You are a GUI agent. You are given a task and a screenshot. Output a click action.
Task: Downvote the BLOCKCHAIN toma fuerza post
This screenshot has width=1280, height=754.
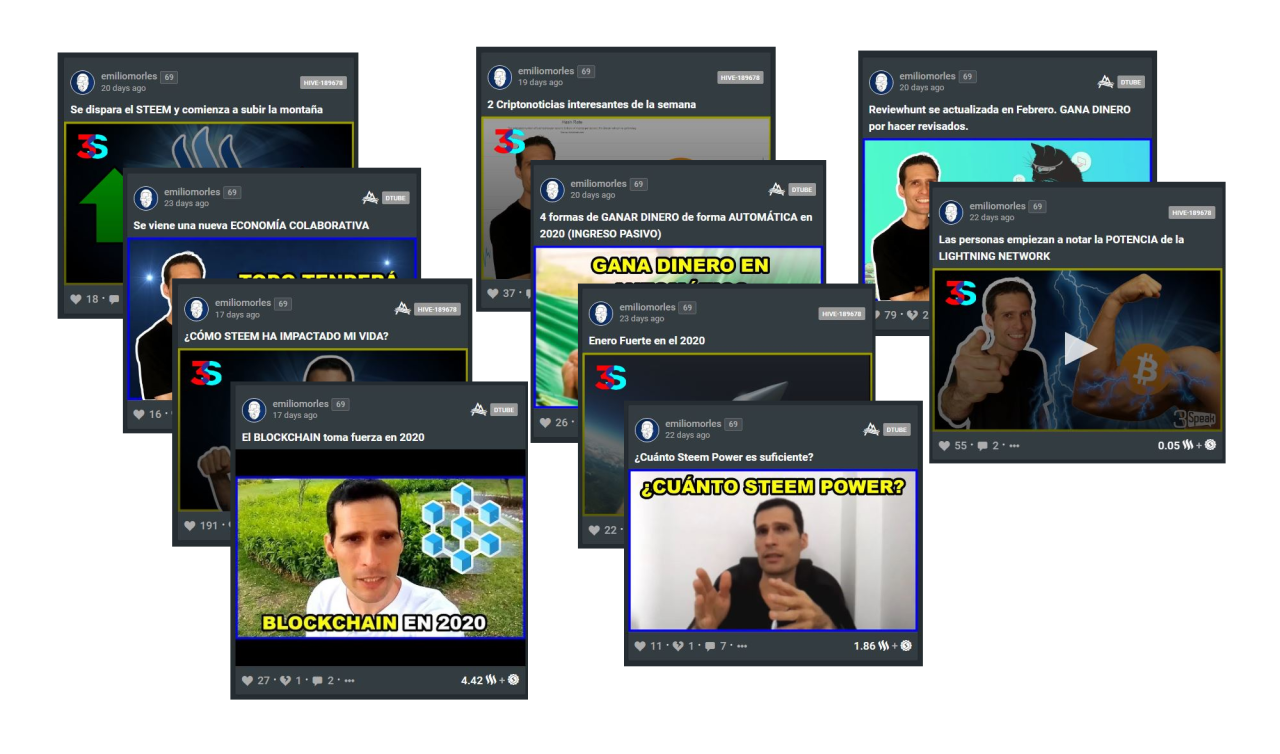[285, 681]
